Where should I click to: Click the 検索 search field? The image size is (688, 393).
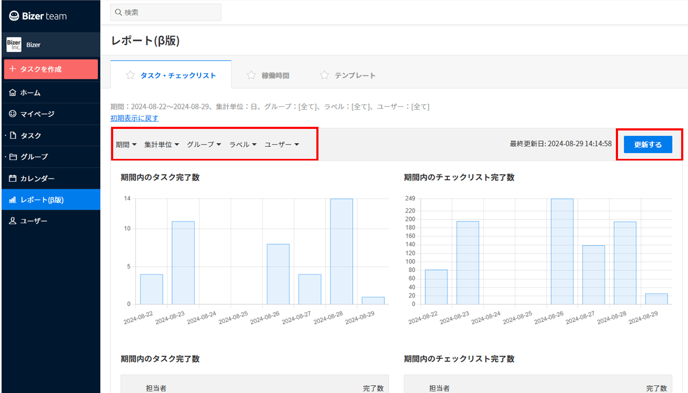pos(166,12)
